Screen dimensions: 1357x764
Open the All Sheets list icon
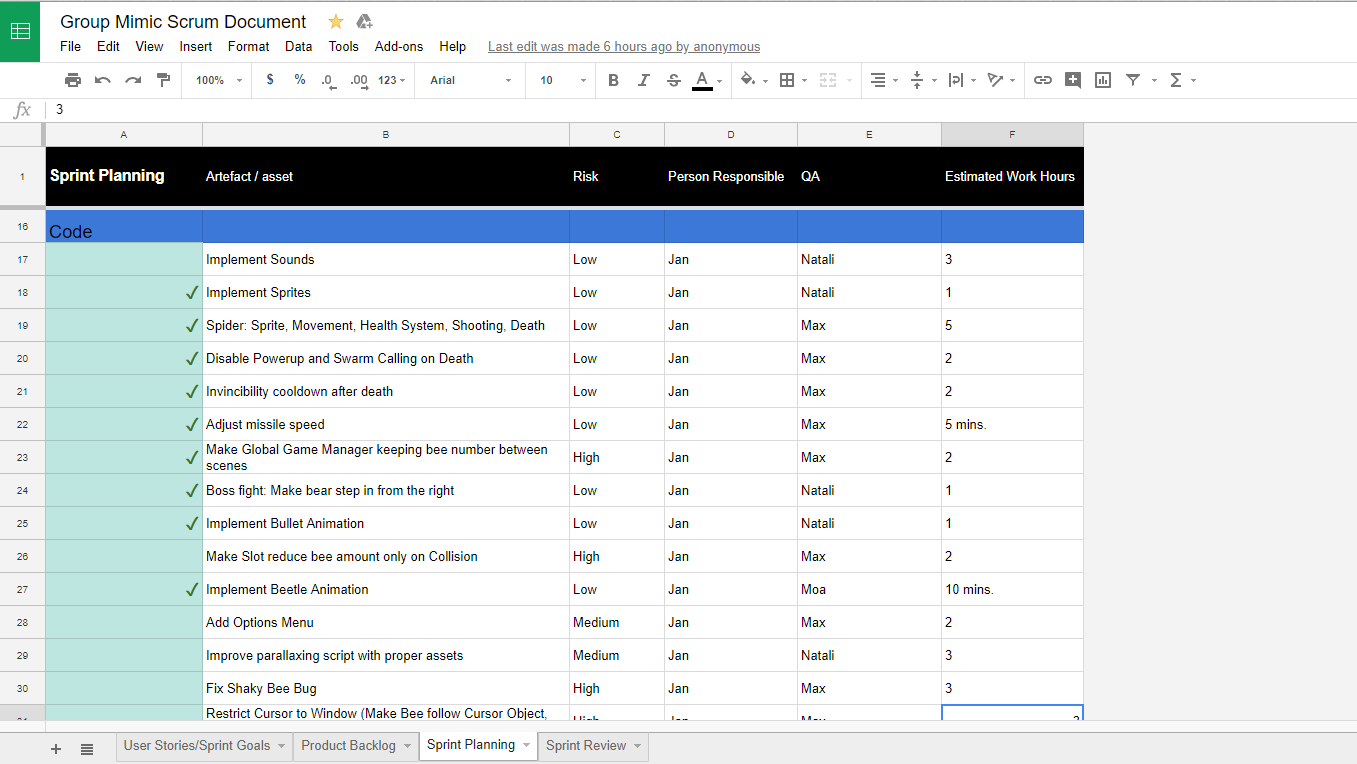87,749
